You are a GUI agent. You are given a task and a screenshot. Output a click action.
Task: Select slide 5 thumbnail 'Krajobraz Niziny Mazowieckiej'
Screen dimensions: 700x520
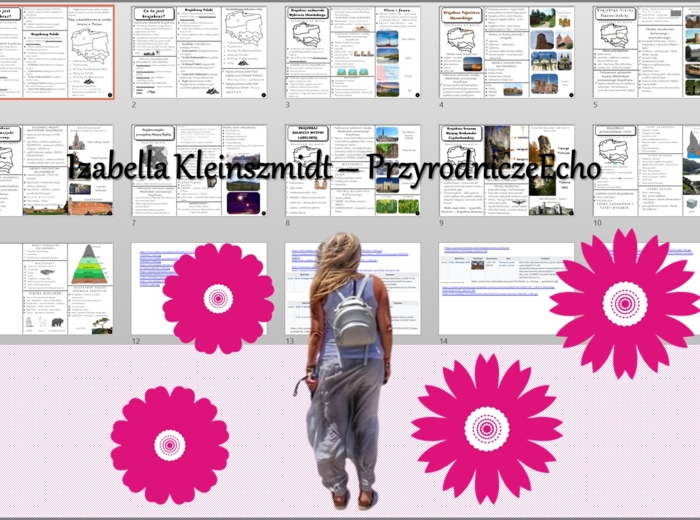[x=646, y=52]
